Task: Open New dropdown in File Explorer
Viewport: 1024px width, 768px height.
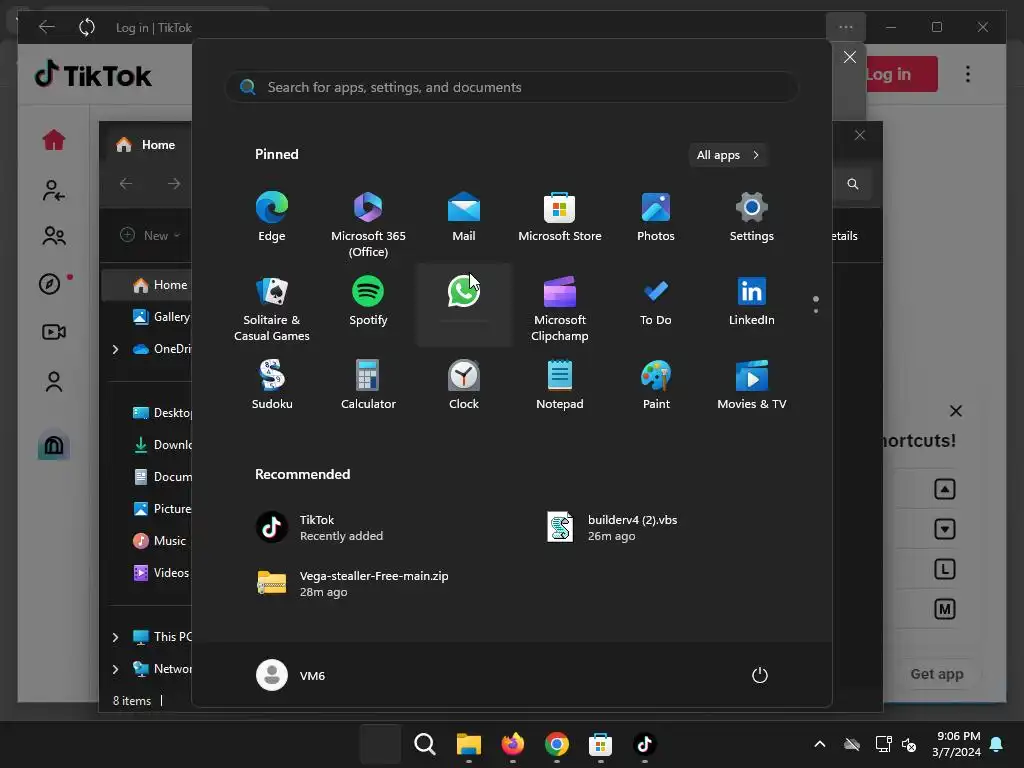Action: [151, 235]
